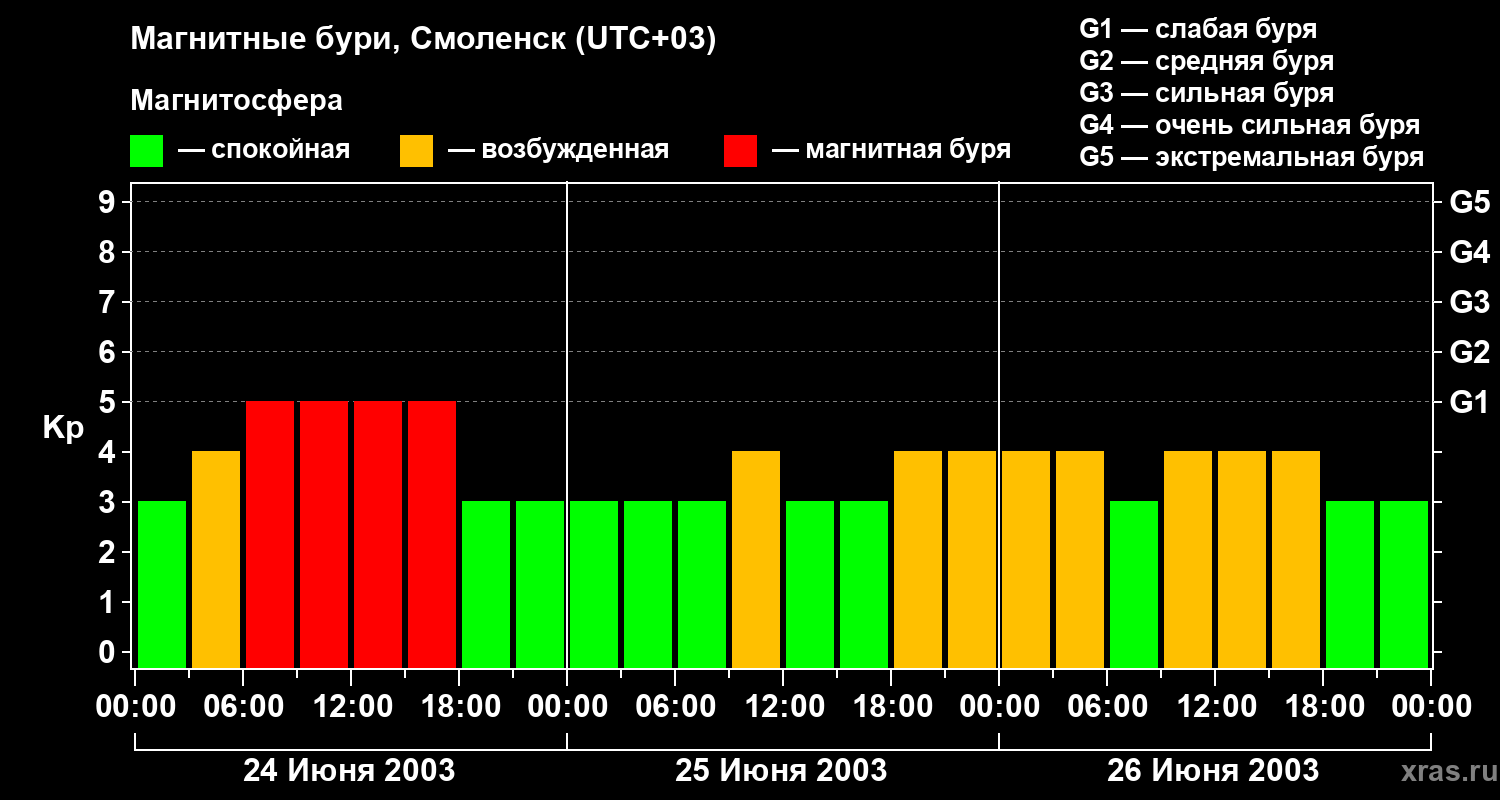1500x800 pixels.
Task: Select the green bar for 24 June 00:00–03:00
Action: point(162,584)
